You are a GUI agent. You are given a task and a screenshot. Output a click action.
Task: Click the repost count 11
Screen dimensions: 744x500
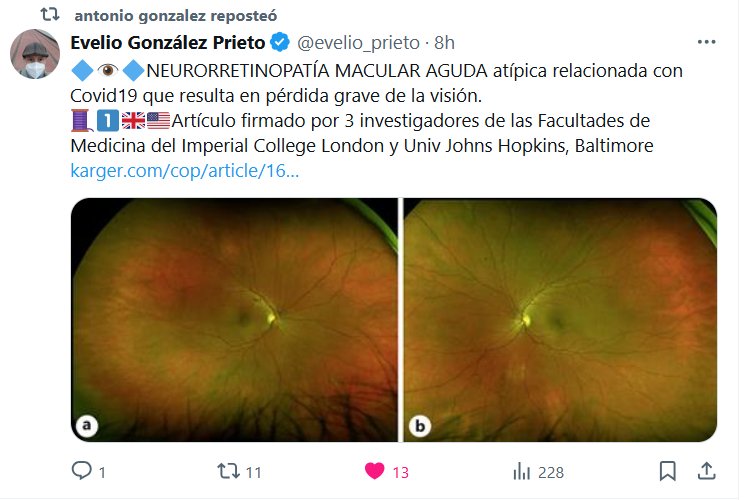[x=254, y=472]
